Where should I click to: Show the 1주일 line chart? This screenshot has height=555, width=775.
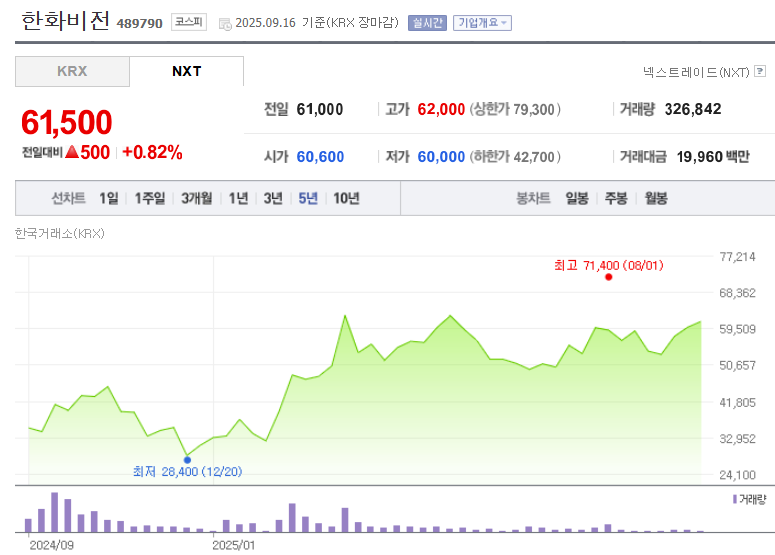tap(150, 198)
